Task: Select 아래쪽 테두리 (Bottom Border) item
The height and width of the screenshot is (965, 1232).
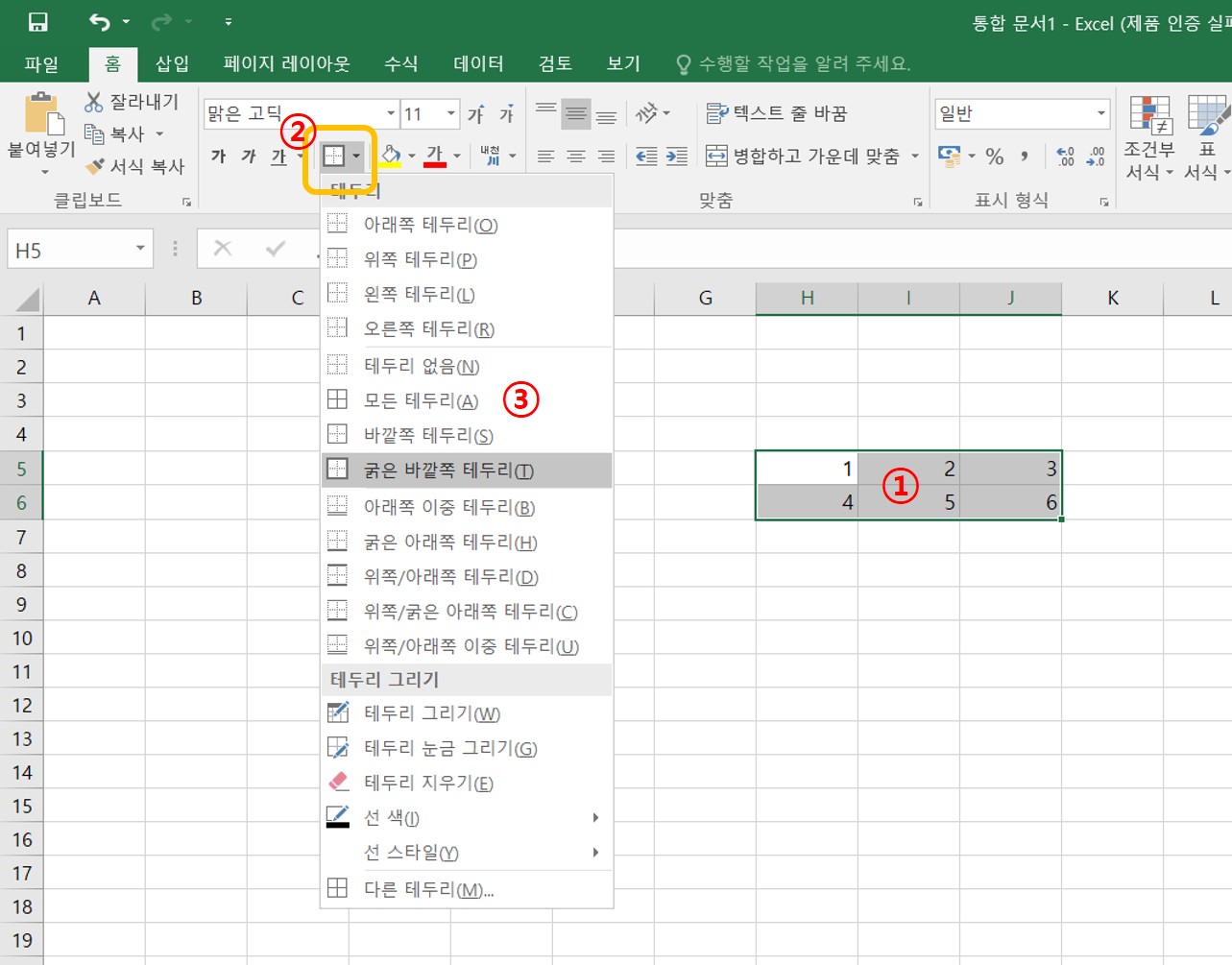Action: click(467, 225)
